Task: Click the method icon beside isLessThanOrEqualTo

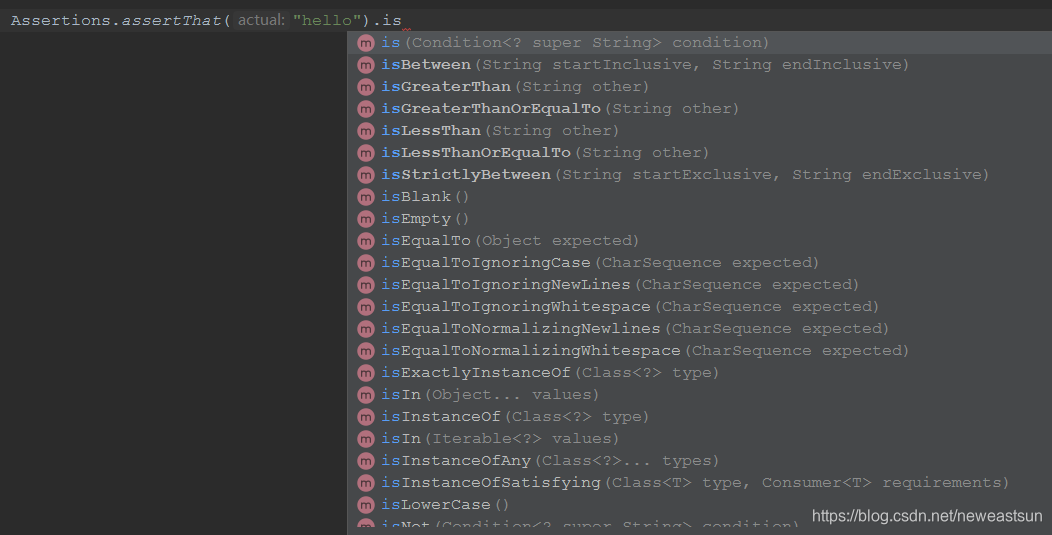Action: coord(366,153)
